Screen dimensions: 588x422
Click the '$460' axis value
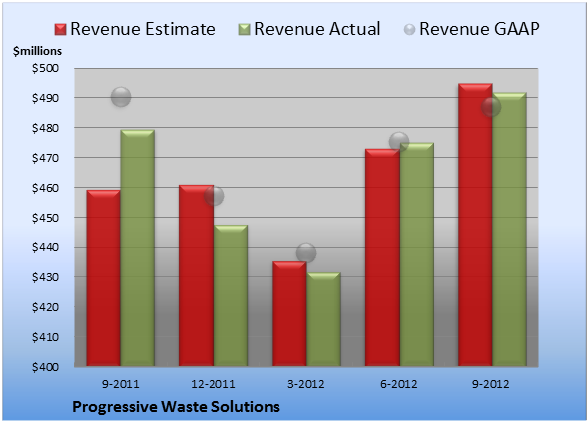pyautogui.click(x=45, y=188)
